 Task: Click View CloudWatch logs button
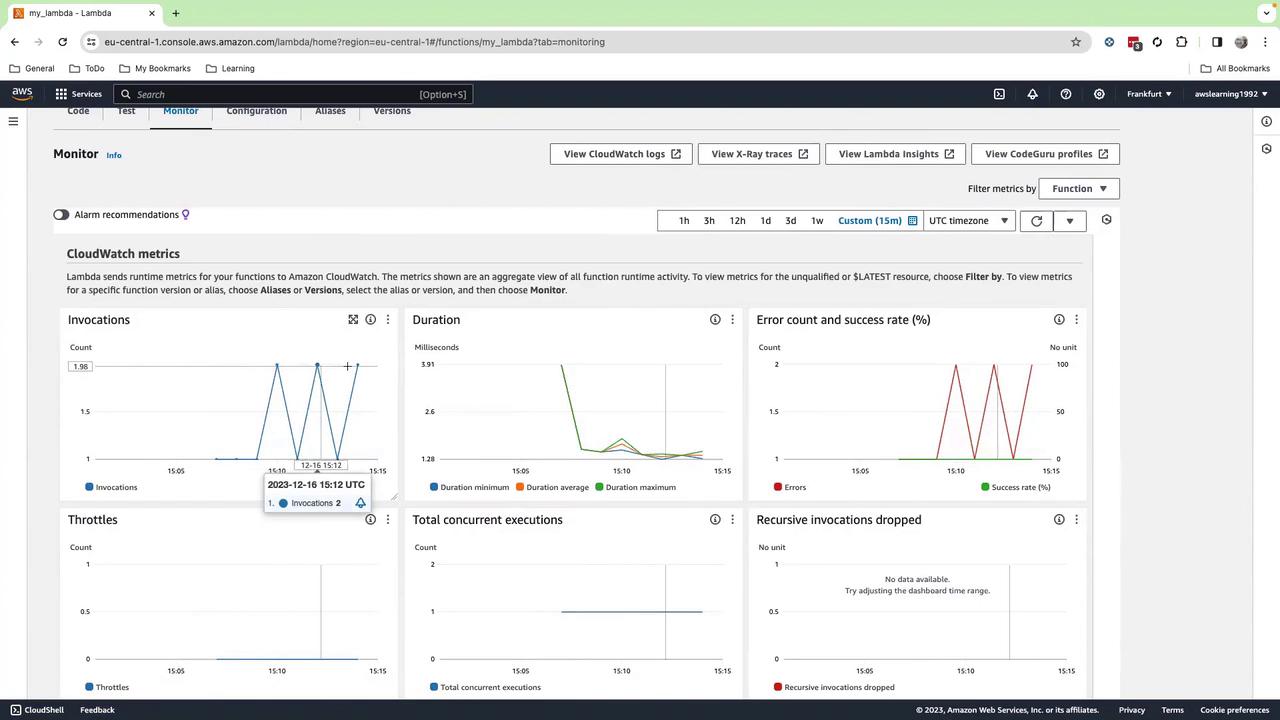[x=621, y=154]
